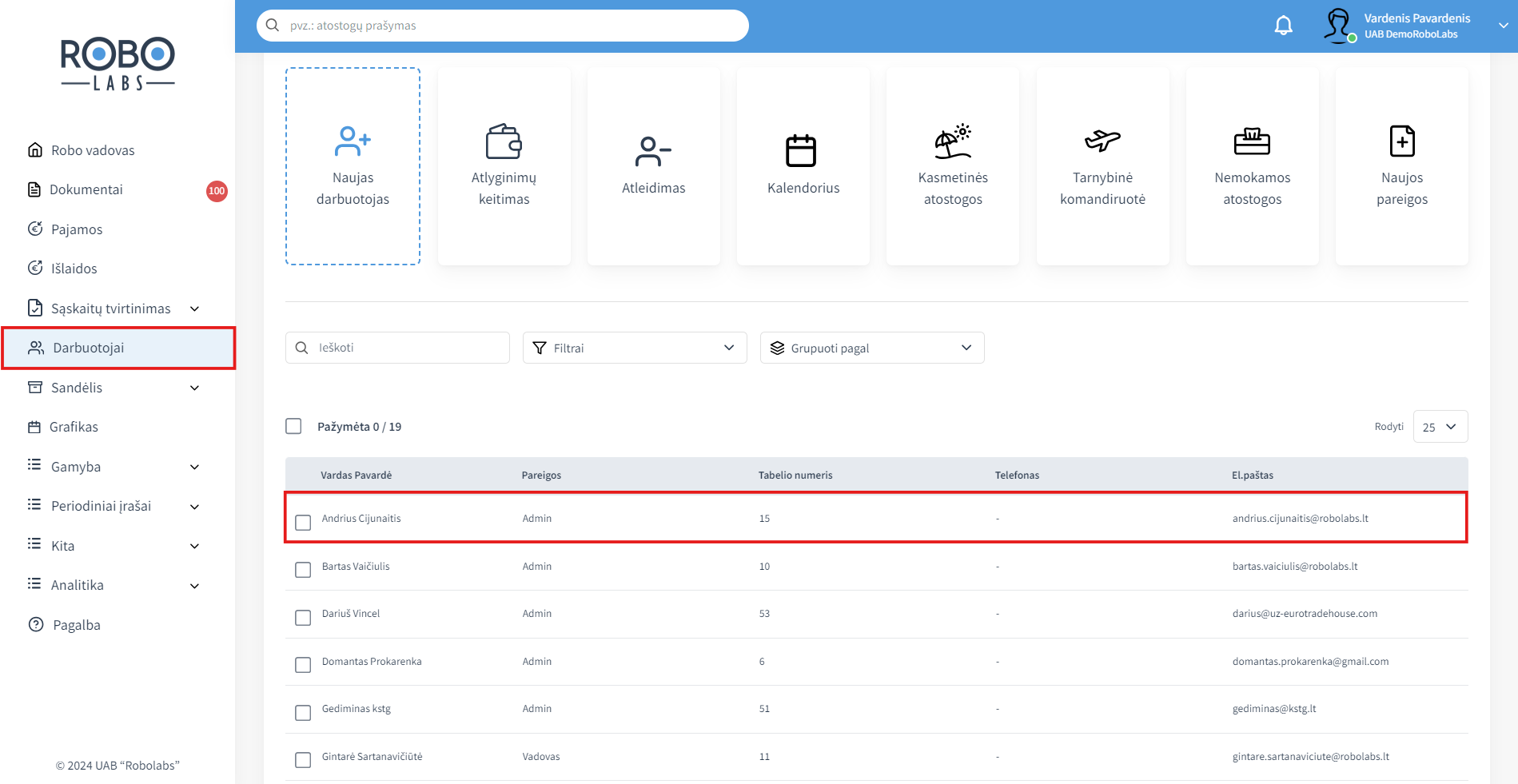Click the Robo vadovas home icon
Screen dimensions: 1518x784
click(35, 149)
